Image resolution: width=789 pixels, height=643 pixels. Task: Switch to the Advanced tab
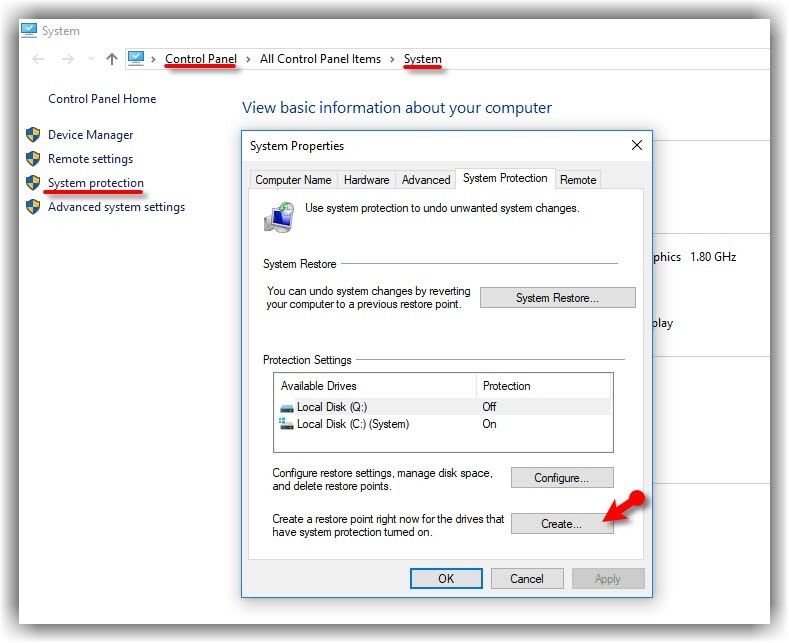(x=426, y=180)
